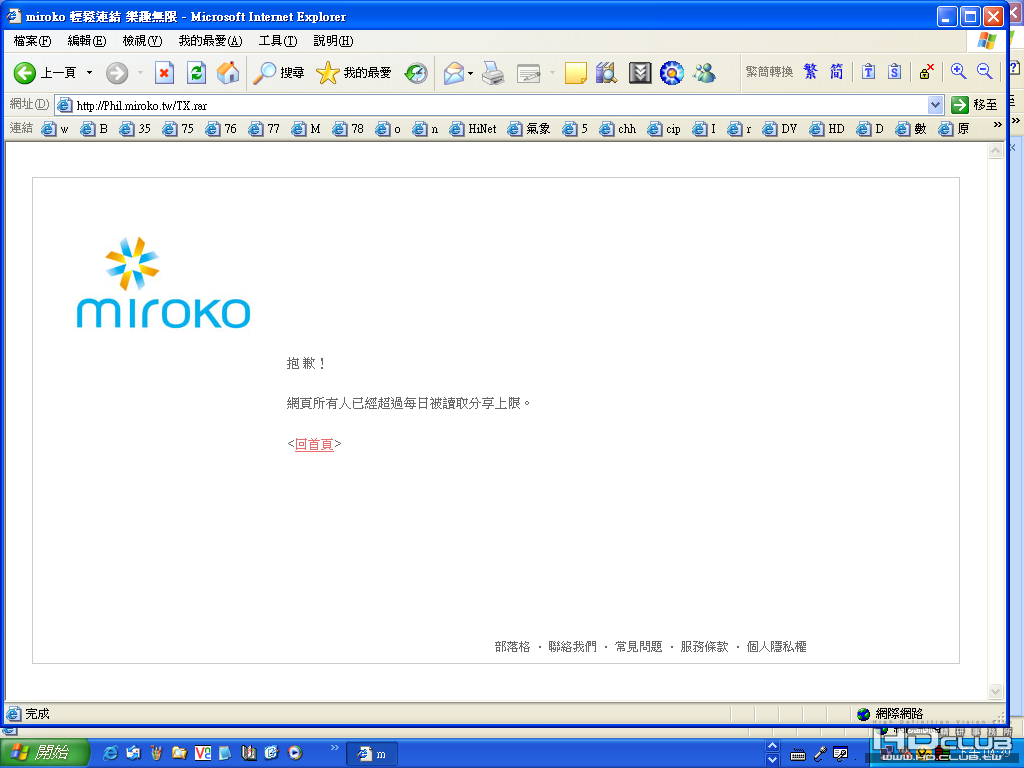Viewport: 1024px width, 768px height.
Task: Open the 78 links bar shortcut
Action: pos(348,129)
